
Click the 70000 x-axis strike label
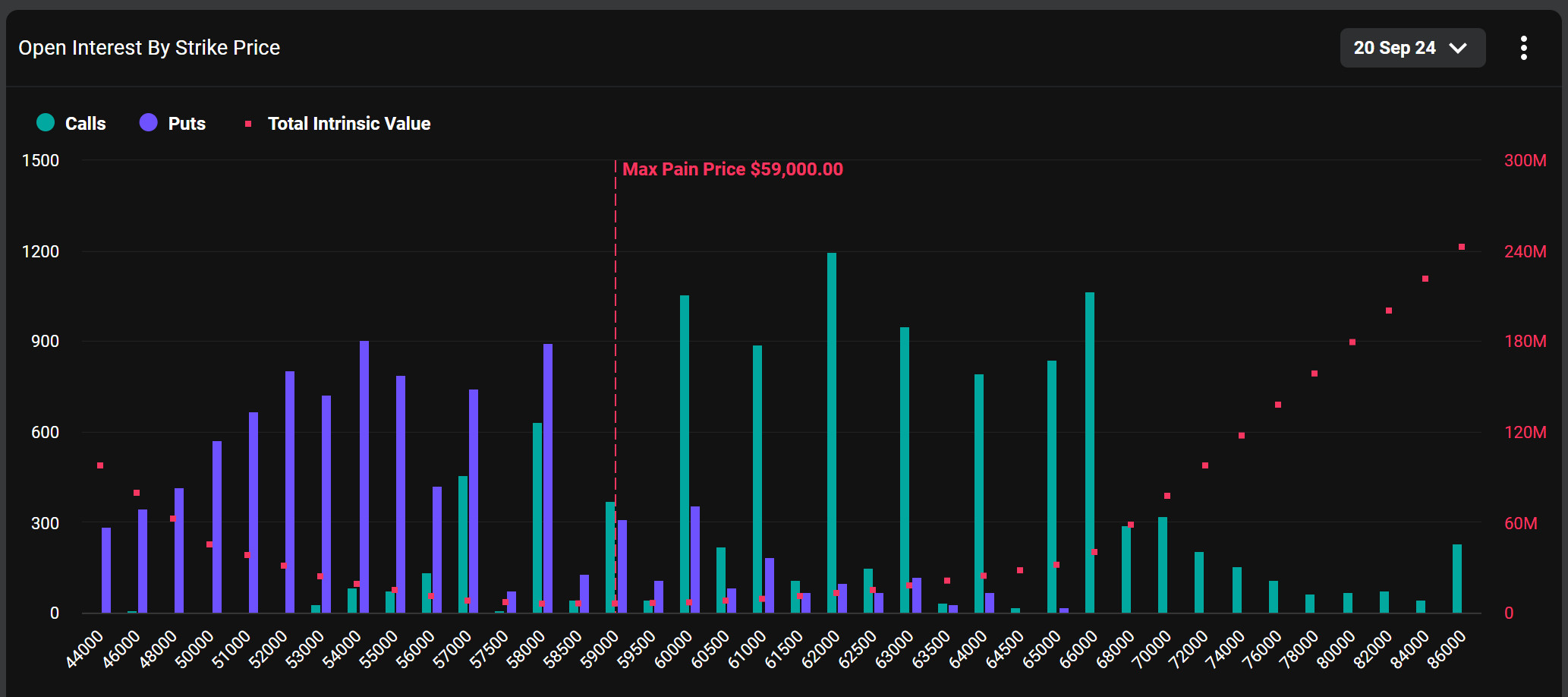coord(1152,650)
